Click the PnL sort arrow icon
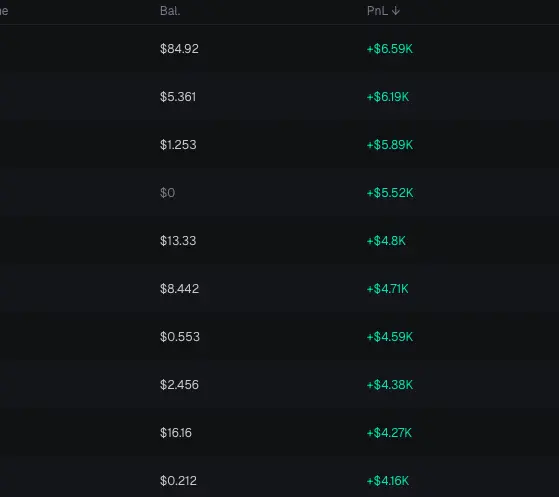This screenshot has width=559, height=497. point(395,11)
